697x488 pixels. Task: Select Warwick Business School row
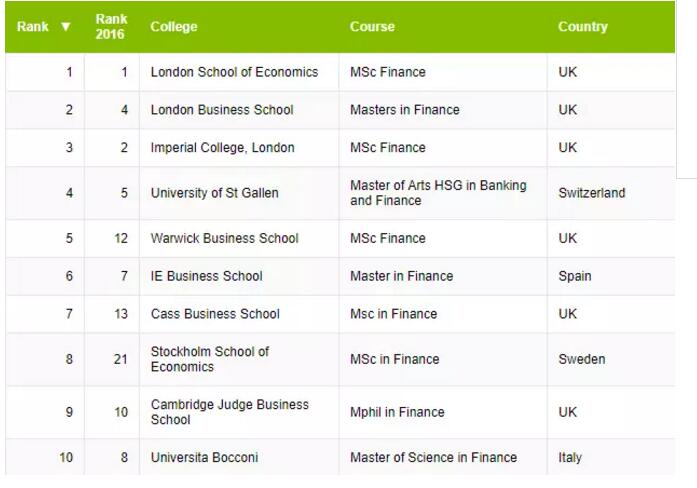(224, 239)
